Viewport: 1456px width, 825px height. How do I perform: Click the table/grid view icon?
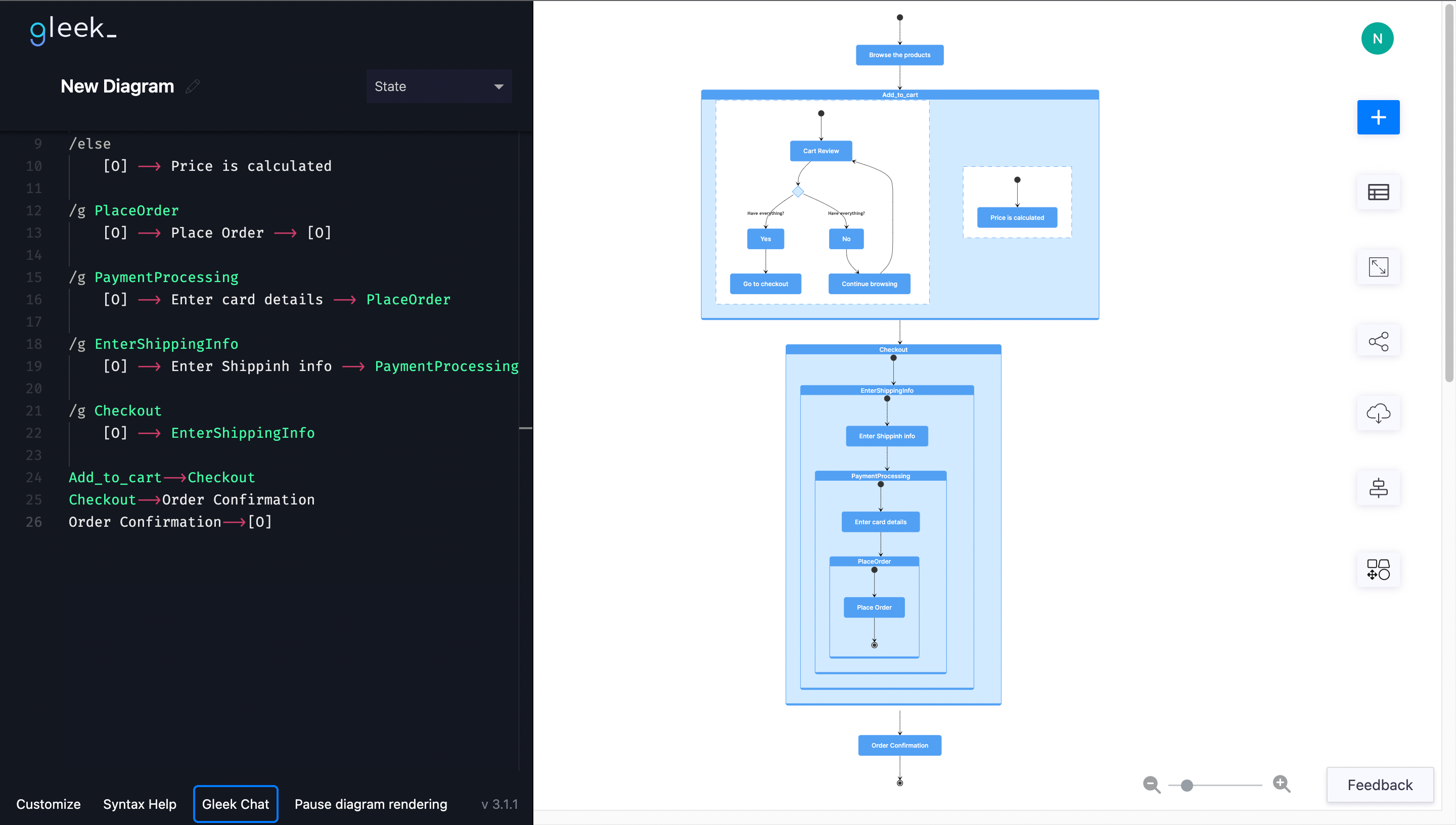click(1378, 192)
